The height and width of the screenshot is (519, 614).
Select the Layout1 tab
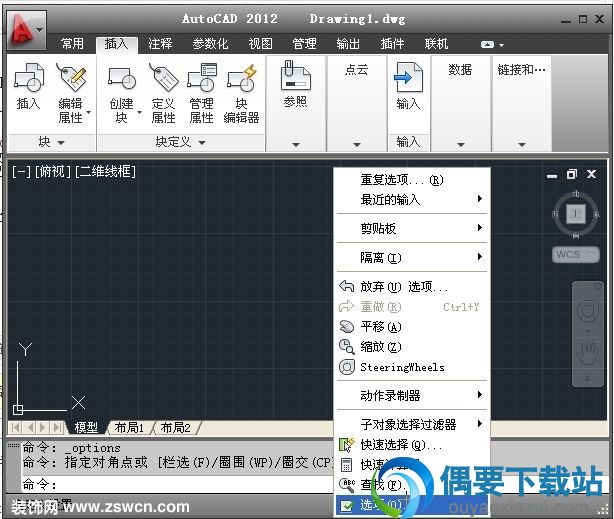129,427
